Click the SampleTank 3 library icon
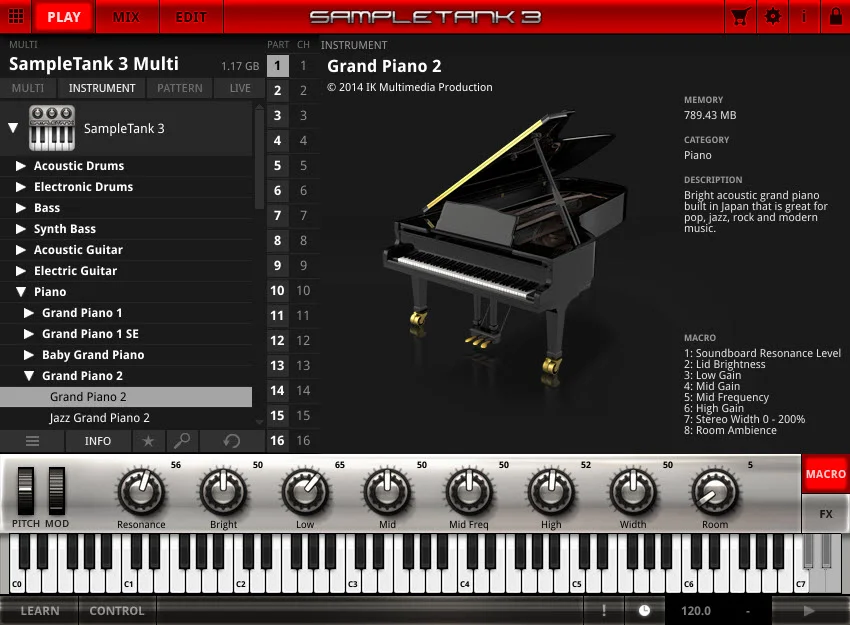Image resolution: width=850 pixels, height=625 pixels. click(x=51, y=128)
